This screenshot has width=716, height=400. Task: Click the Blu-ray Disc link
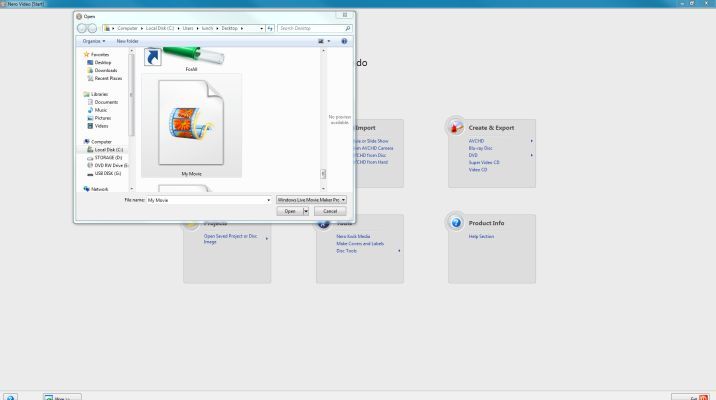click(x=480, y=148)
